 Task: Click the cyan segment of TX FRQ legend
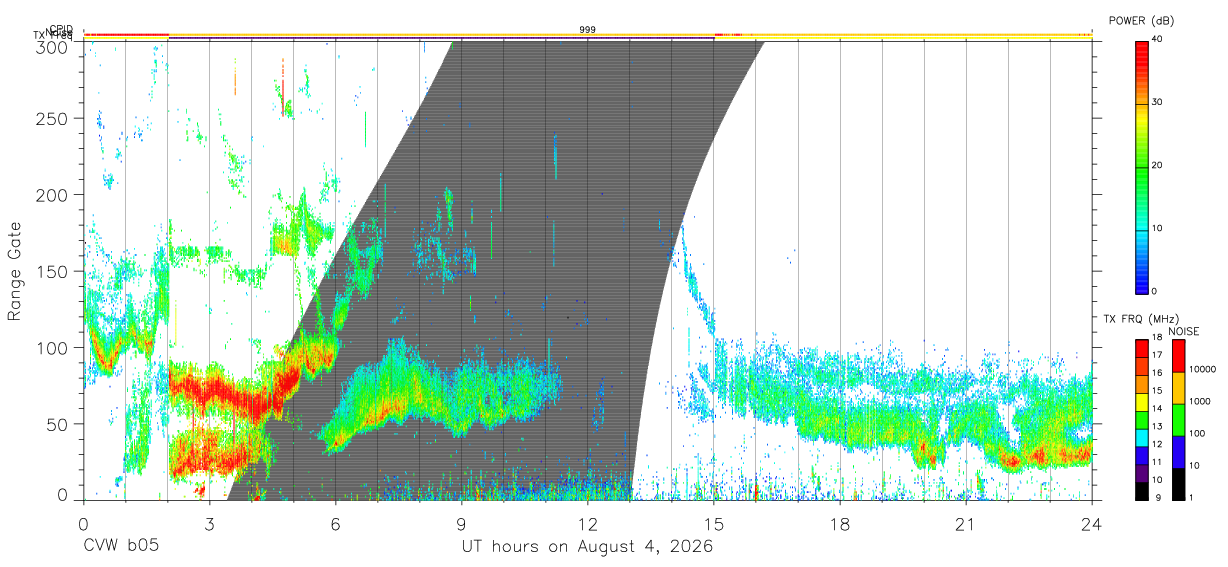1142,438
